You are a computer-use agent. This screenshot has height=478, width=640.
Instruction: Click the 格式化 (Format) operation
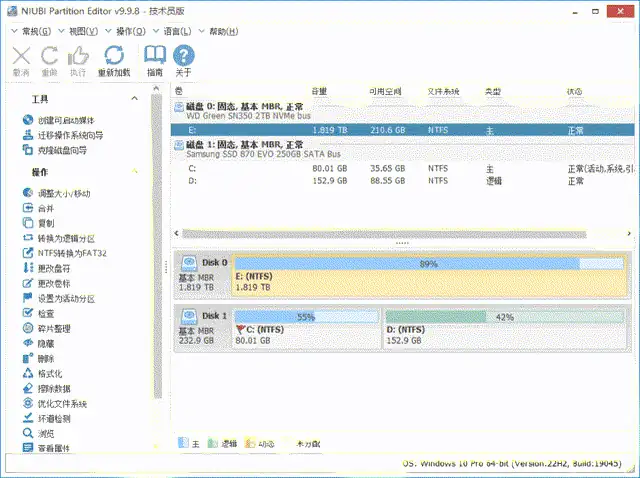point(42,374)
